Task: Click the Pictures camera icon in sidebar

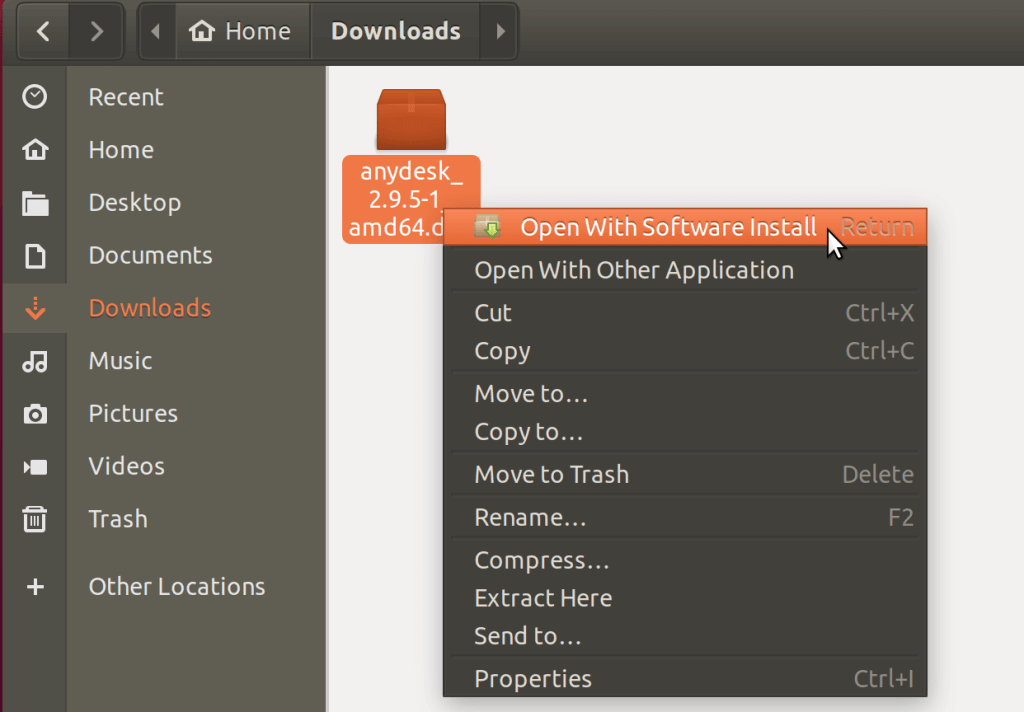Action: click(x=35, y=414)
